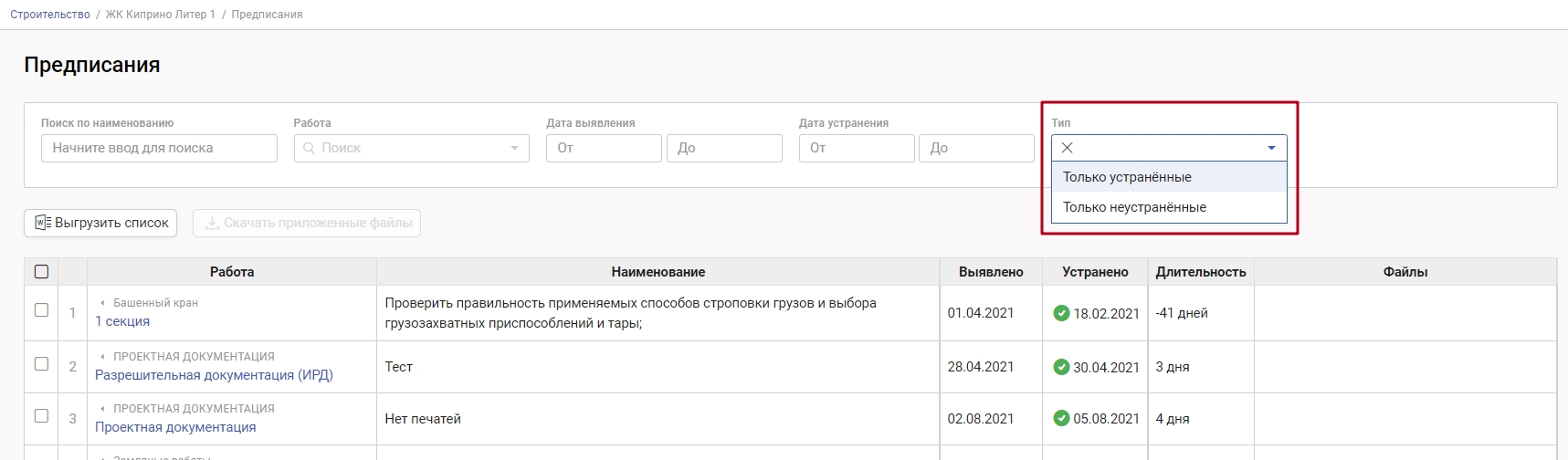Toggle the select-all checkbox in table header
Screen dimensions: 1568x460
[41, 272]
